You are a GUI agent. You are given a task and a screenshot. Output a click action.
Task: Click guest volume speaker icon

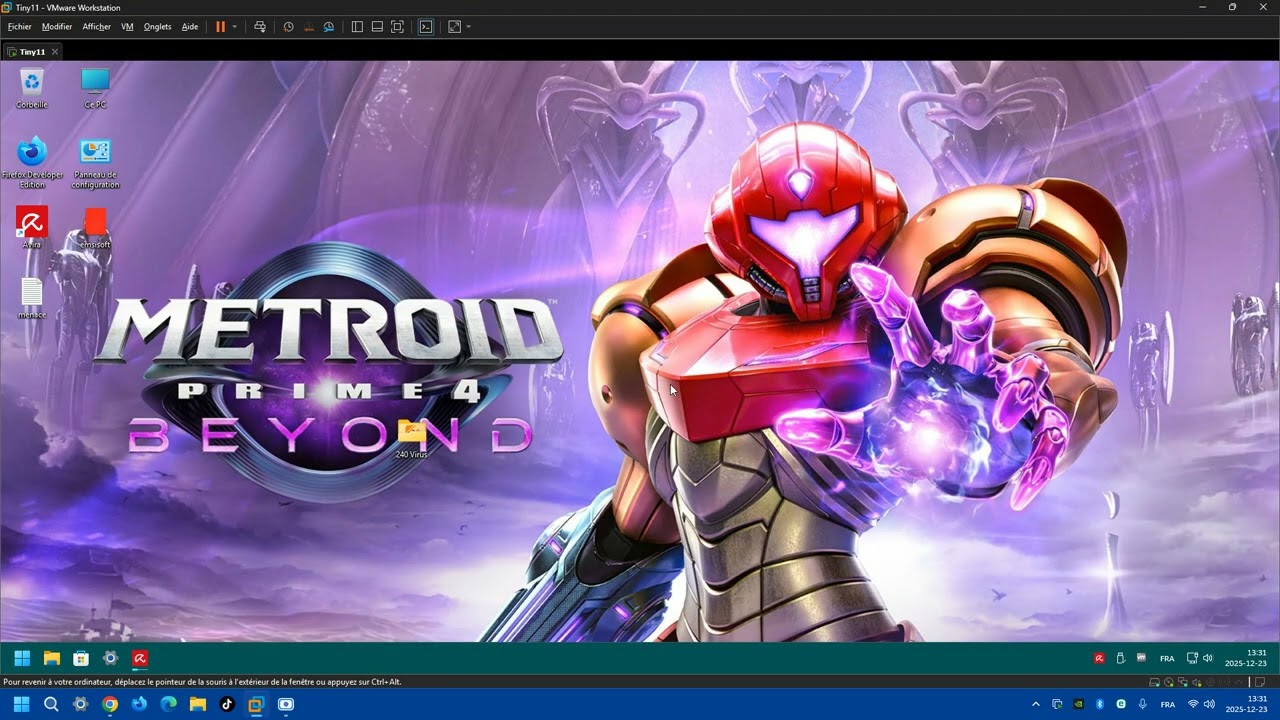(x=1207, y=658)
